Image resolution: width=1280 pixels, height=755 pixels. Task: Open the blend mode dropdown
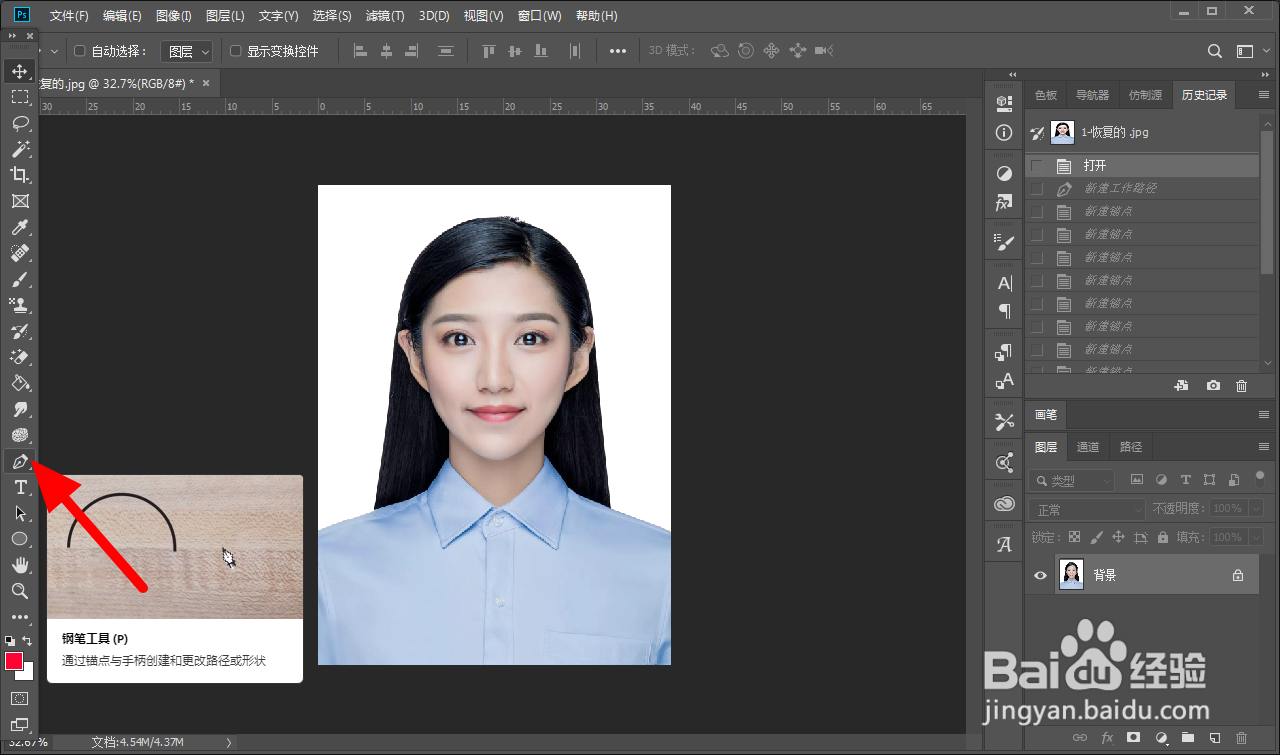click(x=1086, y=509)
